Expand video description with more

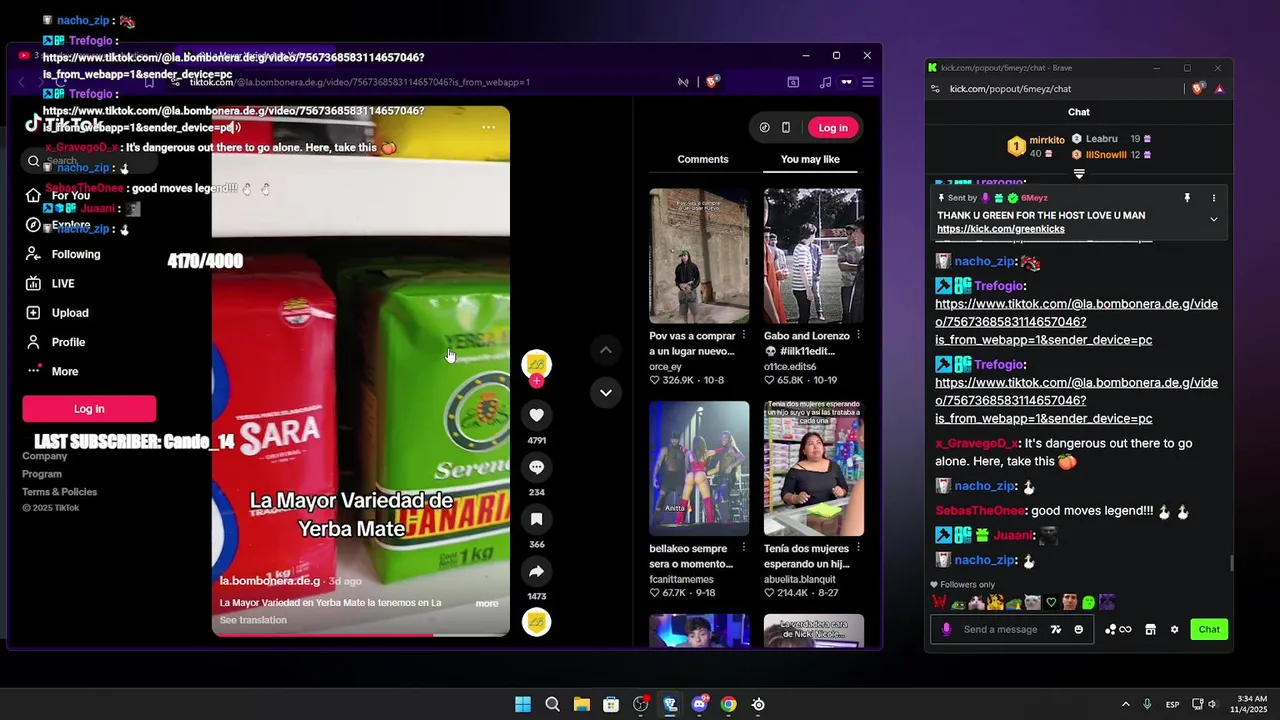pyautogui.click(x=486, y=603)
